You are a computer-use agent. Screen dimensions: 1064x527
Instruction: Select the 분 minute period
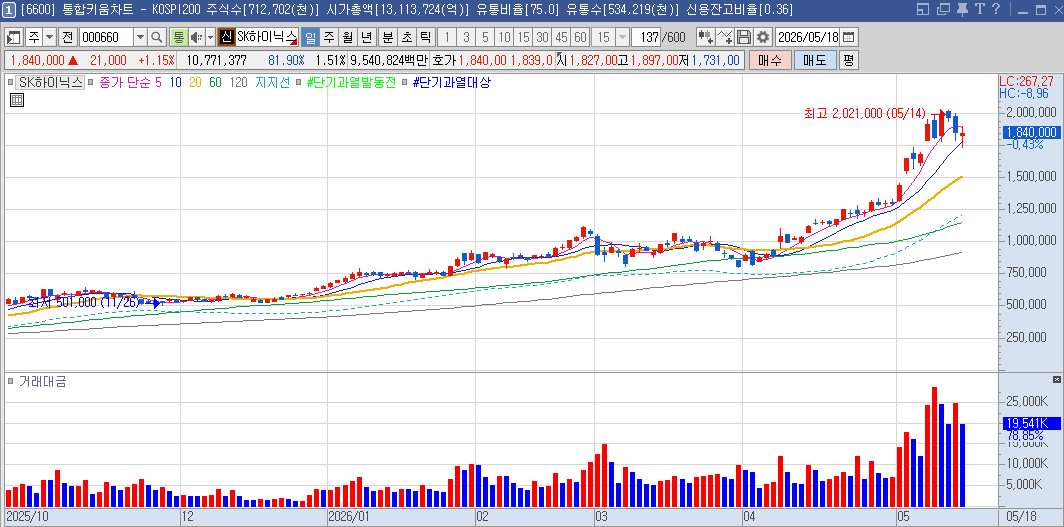[x=387, y=37]
